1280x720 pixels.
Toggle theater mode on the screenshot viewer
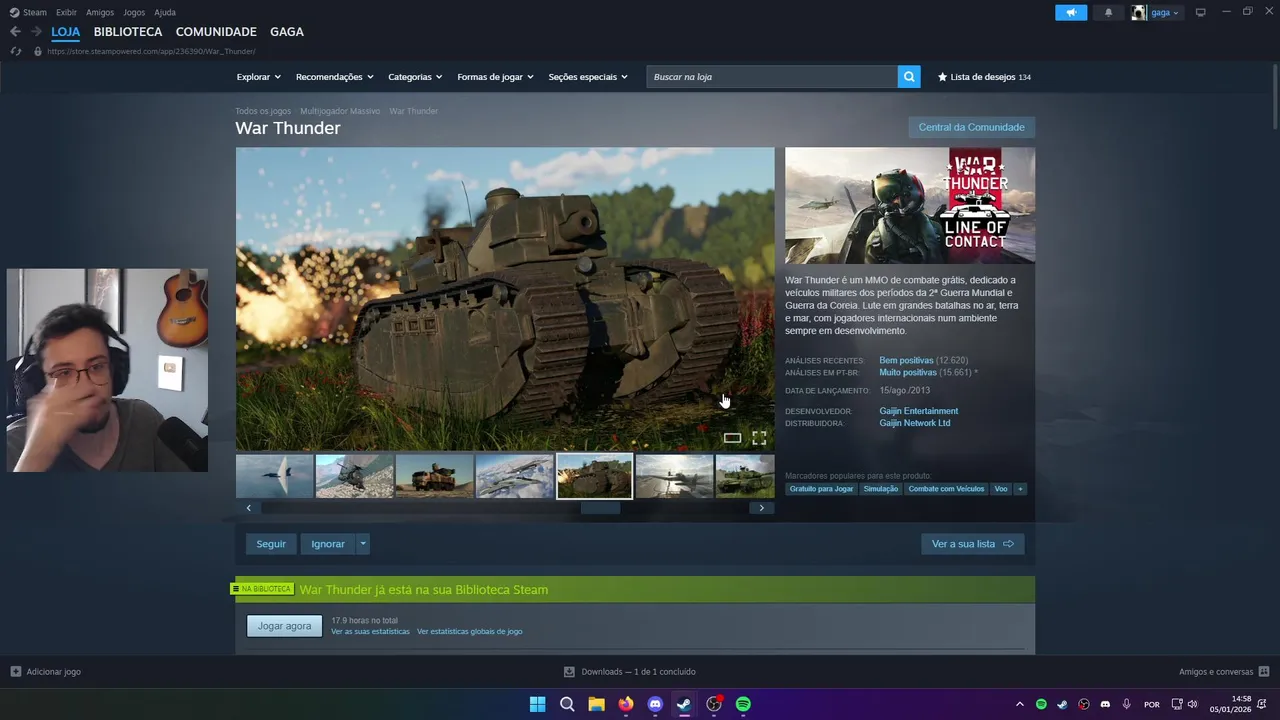732,438
